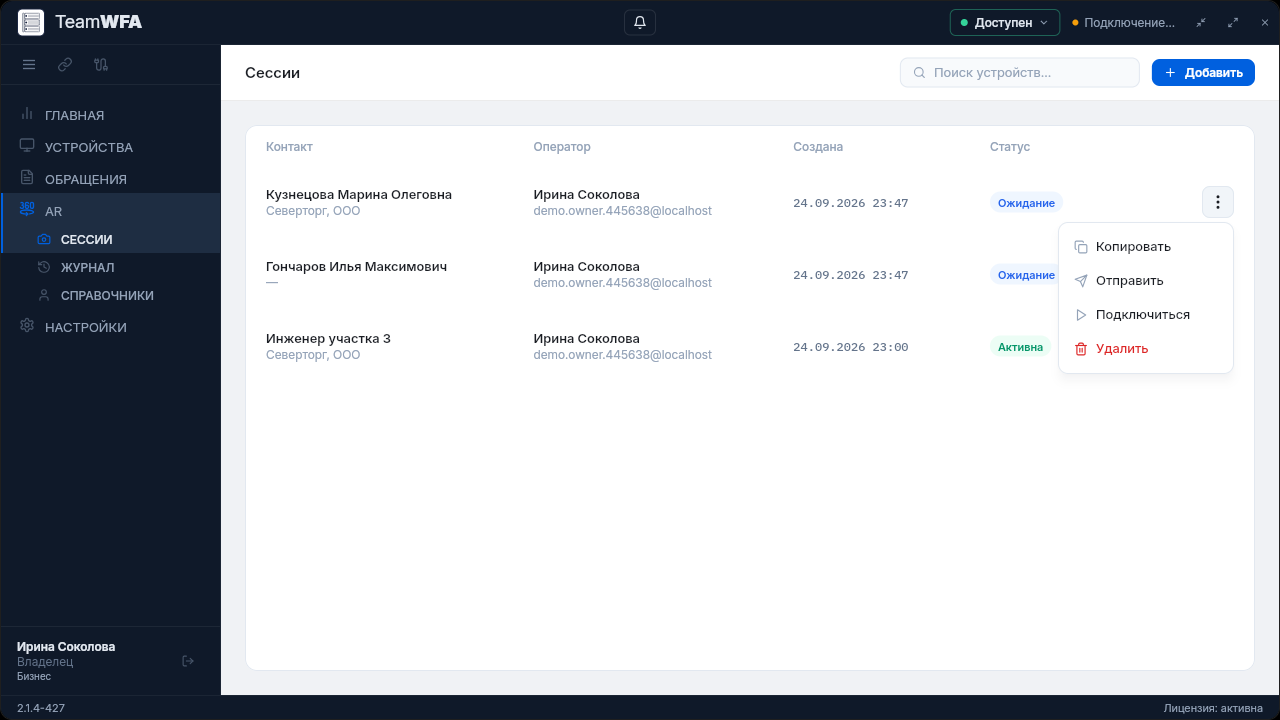This screenshot has width=1280, height=720.
Task: Click the Контакт column header
Action: (x=289, y=147)
